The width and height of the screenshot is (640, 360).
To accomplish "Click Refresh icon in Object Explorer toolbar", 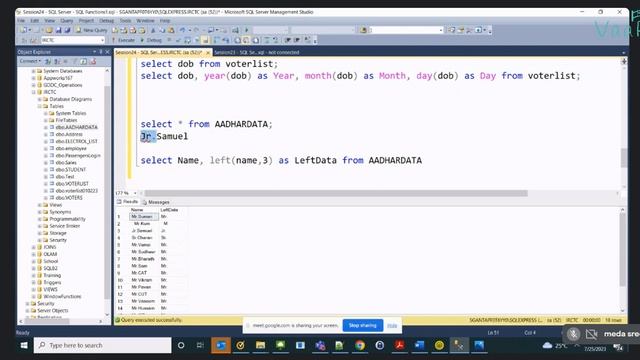I will [84, 62].
